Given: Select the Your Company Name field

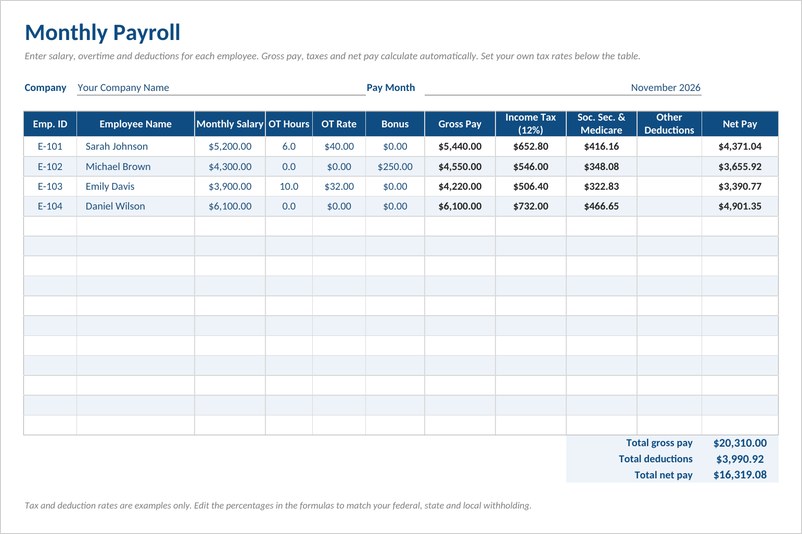Looking at the screenshot, I should 221,87.
